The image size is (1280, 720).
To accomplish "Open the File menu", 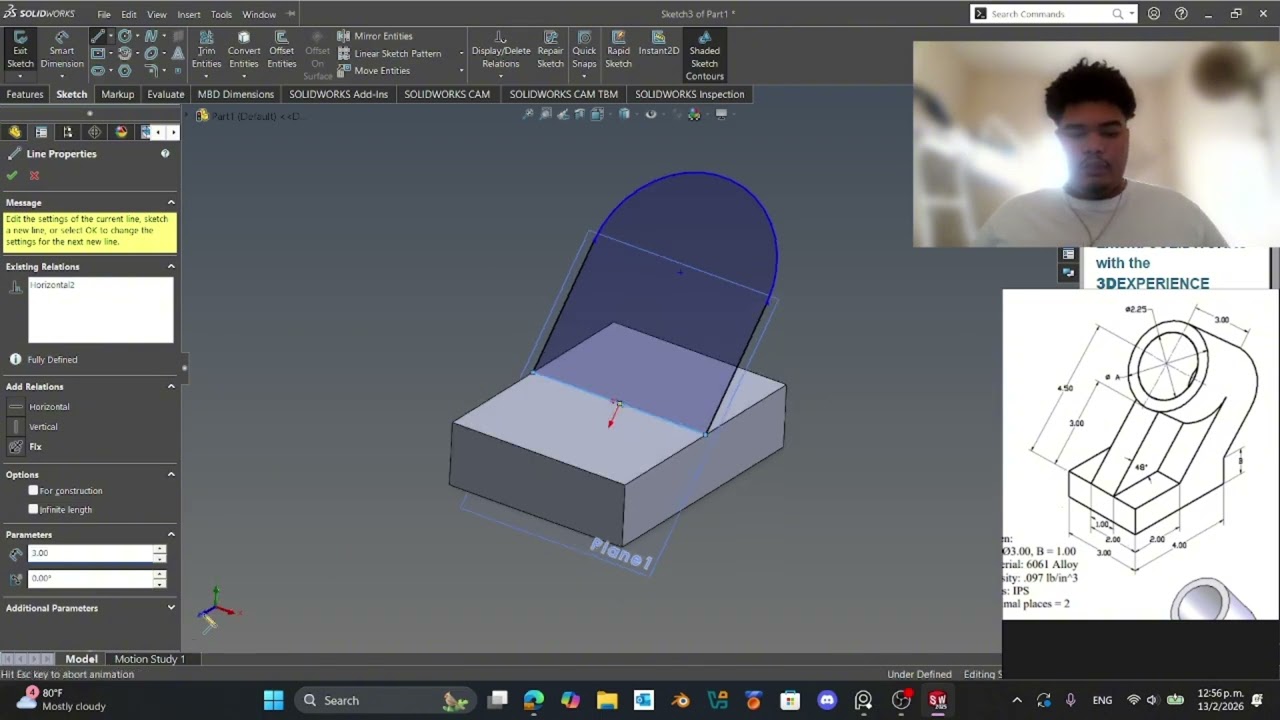I will click(104, 15).
